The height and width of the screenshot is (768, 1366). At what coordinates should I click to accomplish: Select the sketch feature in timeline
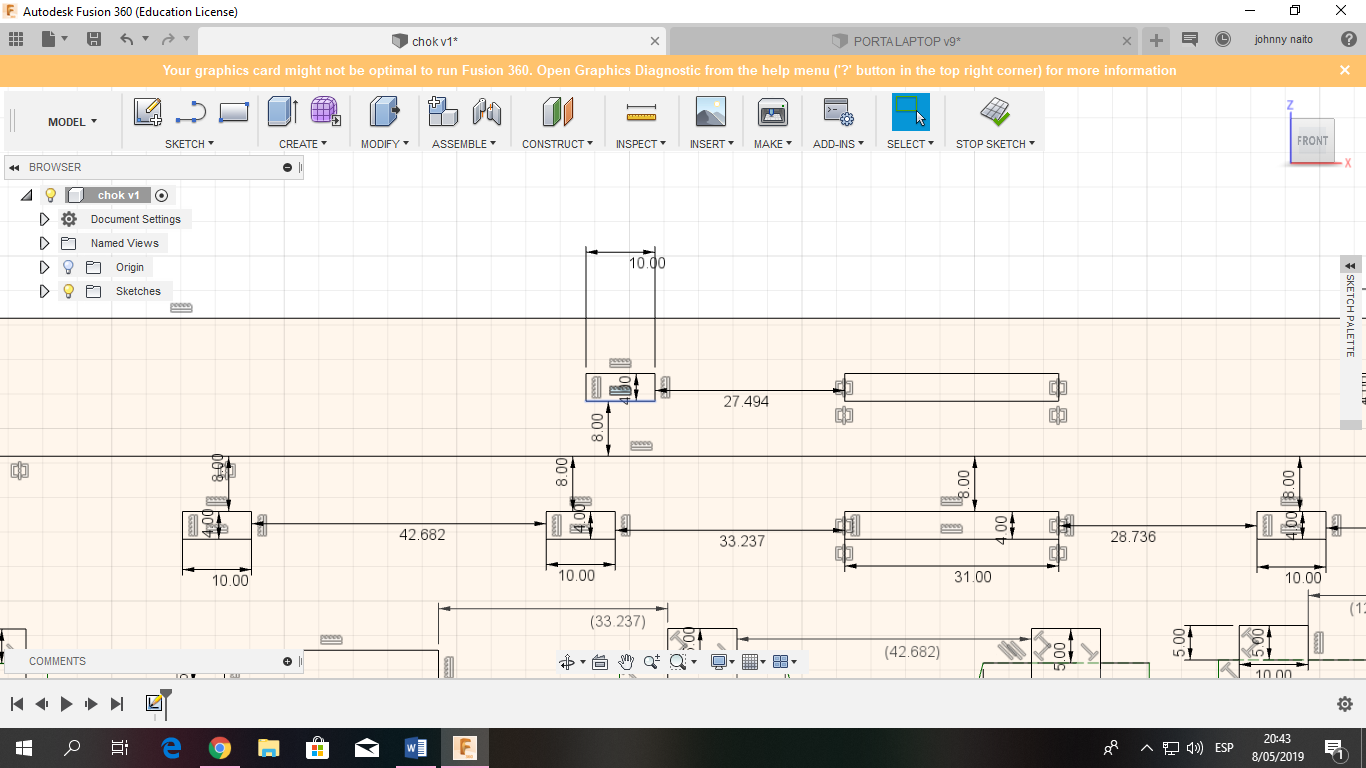(154, 704)
